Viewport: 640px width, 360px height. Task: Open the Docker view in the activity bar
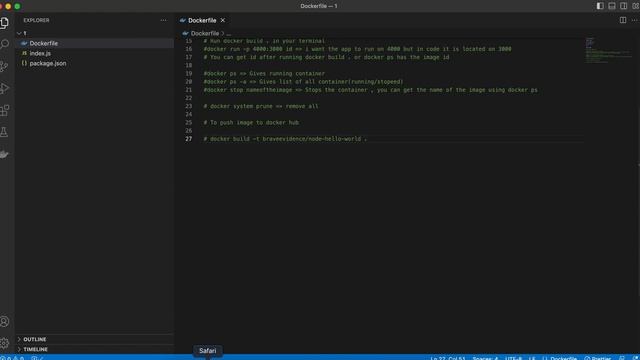(x=4, y=154)
